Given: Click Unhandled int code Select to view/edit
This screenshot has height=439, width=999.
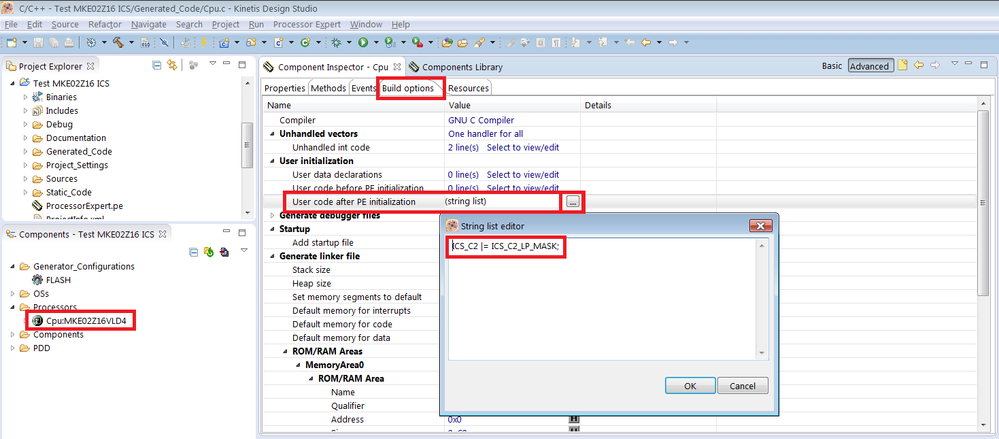Looking at the screenshot, I should (x=523, y=147).
